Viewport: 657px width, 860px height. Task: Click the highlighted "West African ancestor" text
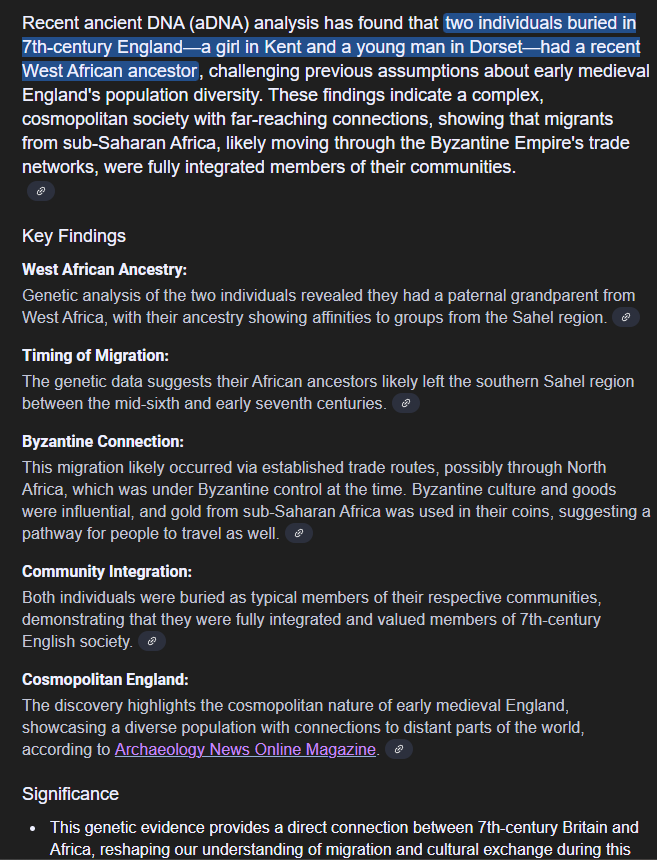click(110, 70)
